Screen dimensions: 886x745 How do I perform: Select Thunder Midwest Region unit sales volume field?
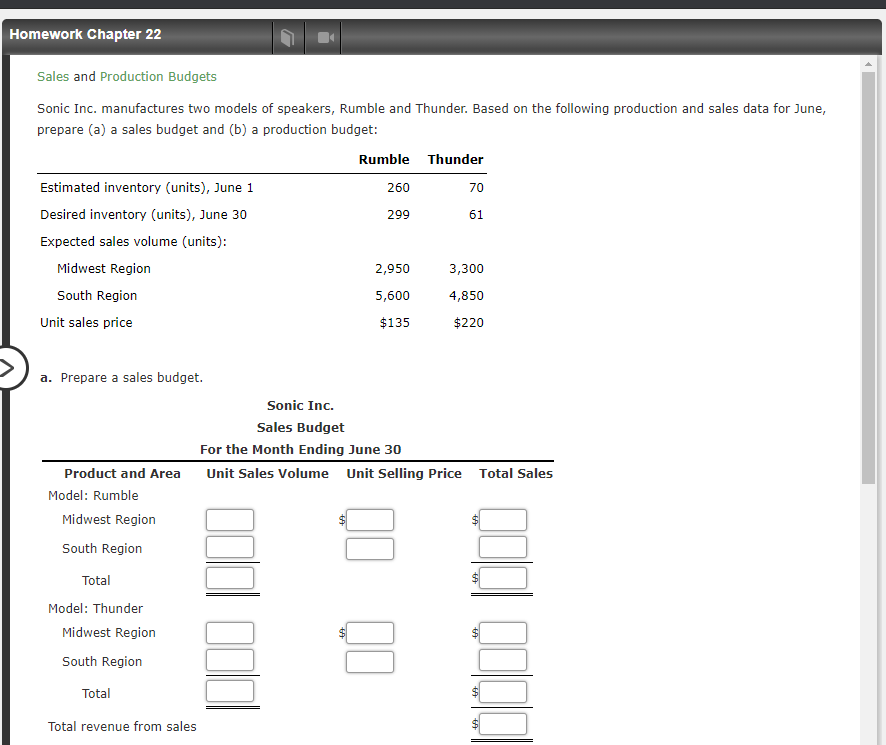click(230, 633)
